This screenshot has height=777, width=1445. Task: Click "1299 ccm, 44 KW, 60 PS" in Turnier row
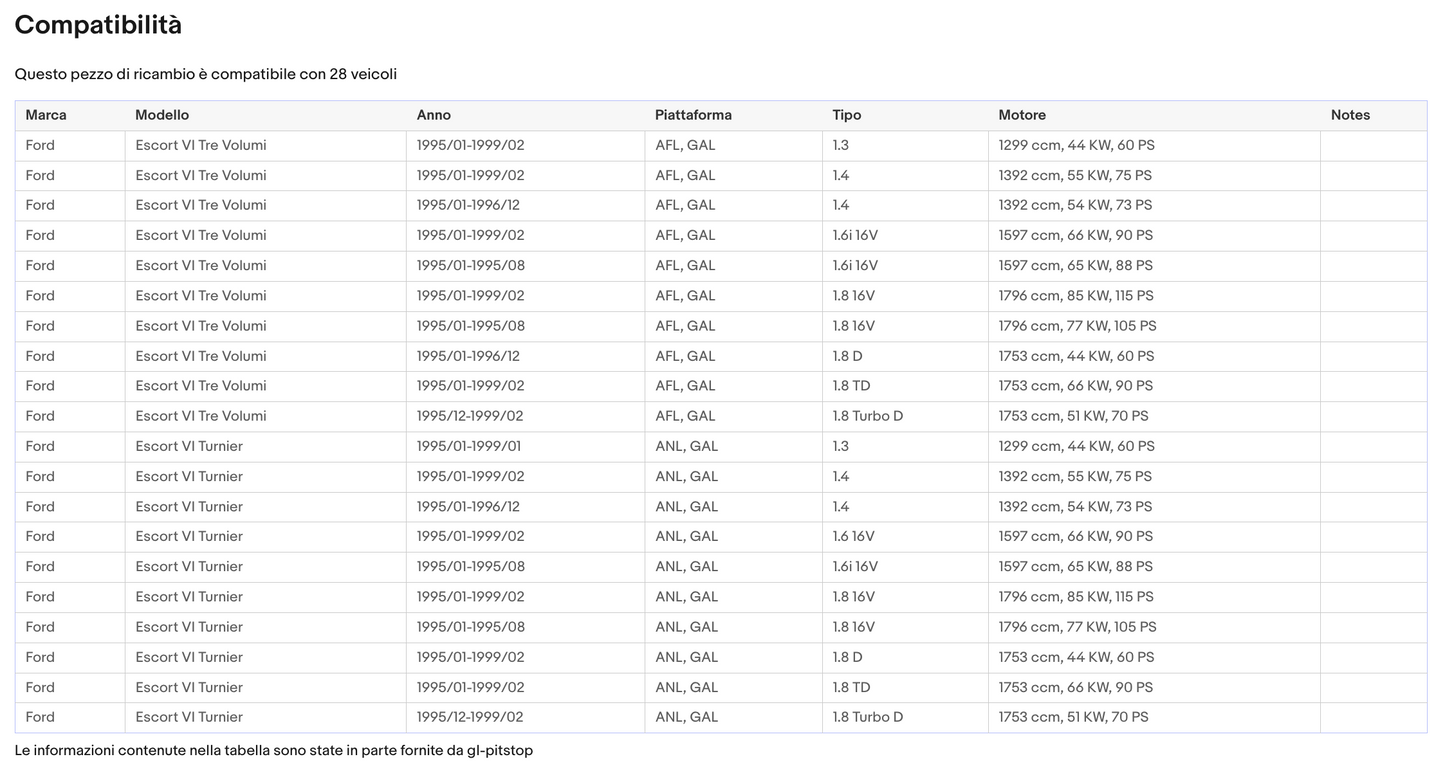1077,446
